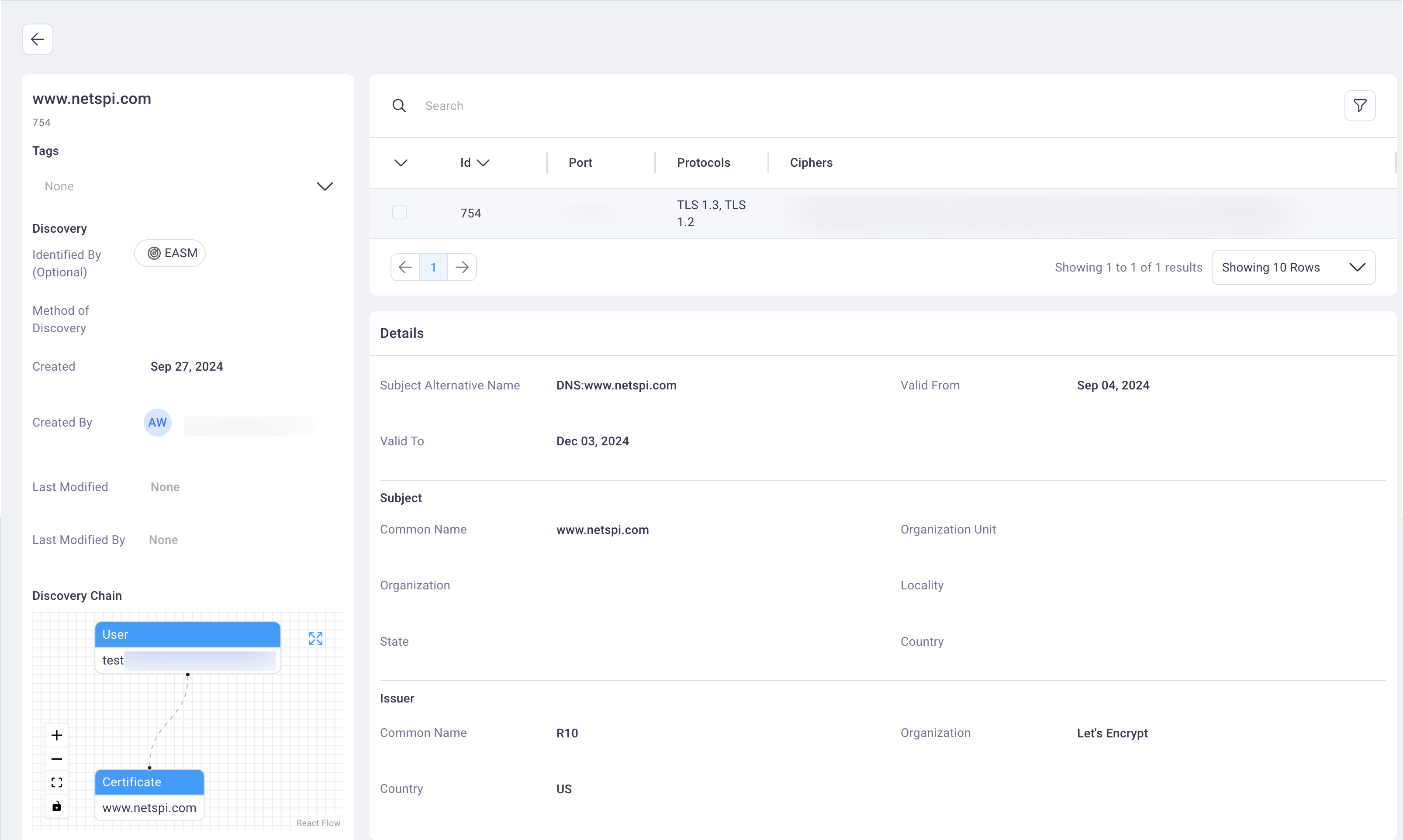Viewport: 1403px width, 840px height.
Task: Select page 1 in pagination
Action: (x=434, y=267)
